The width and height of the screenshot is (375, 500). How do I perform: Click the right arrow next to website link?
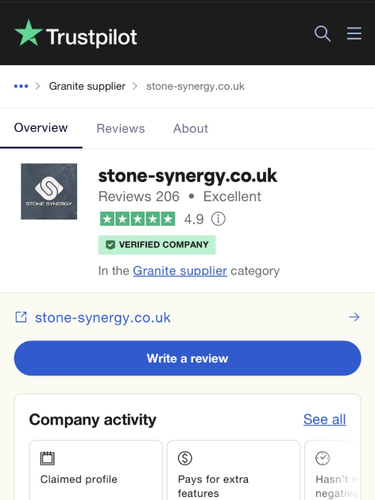(x=354, y=317)
